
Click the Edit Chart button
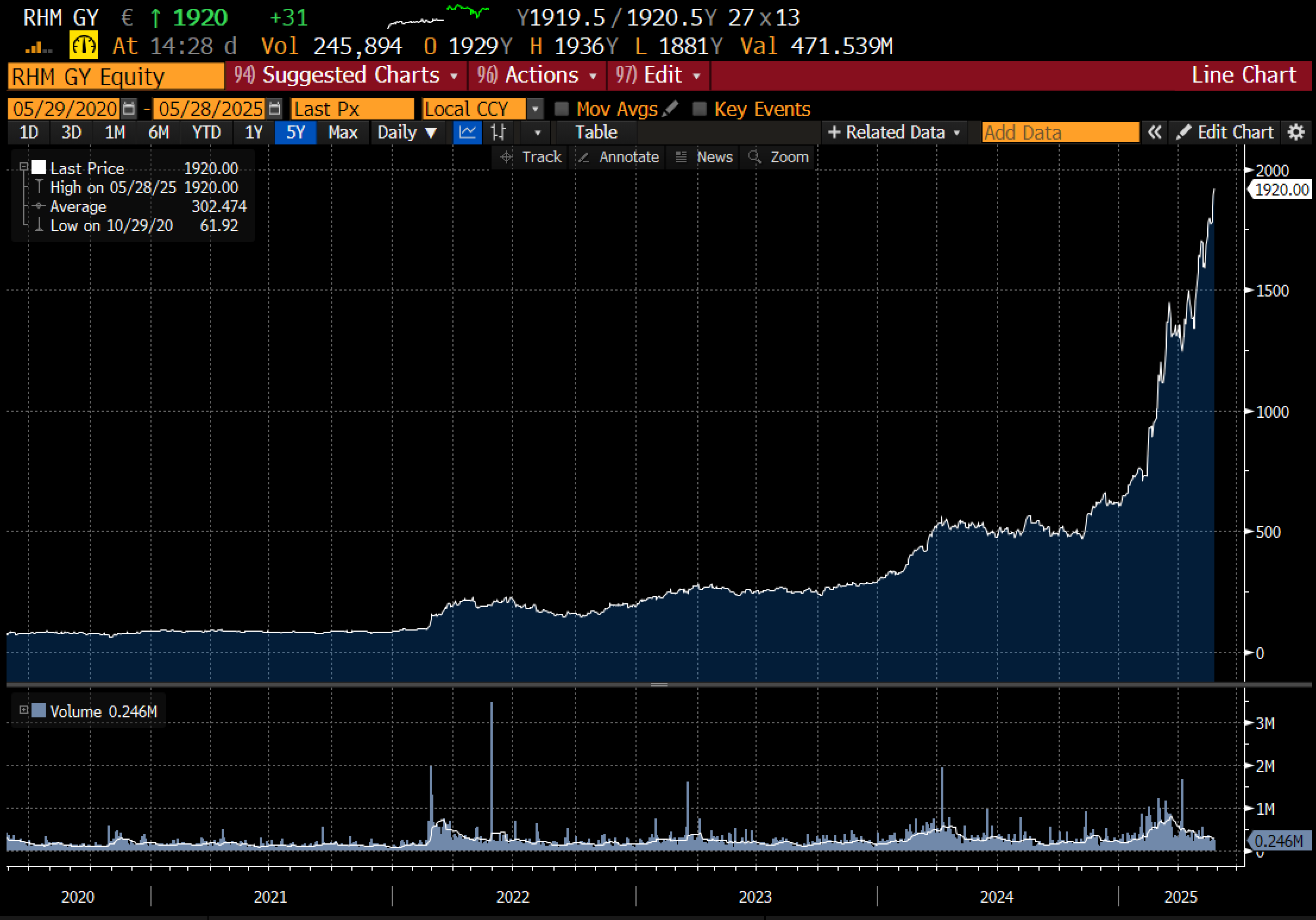(1226, 132)
